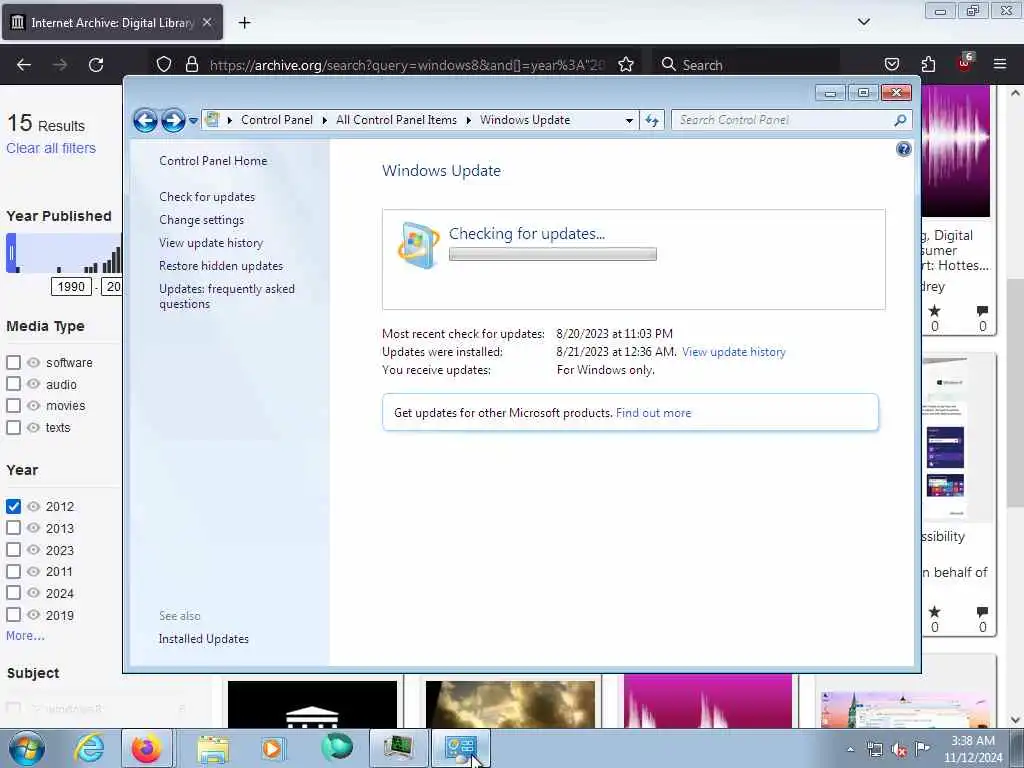Image resolution: width=1024 pixels, height=768 pixels.
Task: Launch Internet Explorer from taskbar
Action: (89, 748)
